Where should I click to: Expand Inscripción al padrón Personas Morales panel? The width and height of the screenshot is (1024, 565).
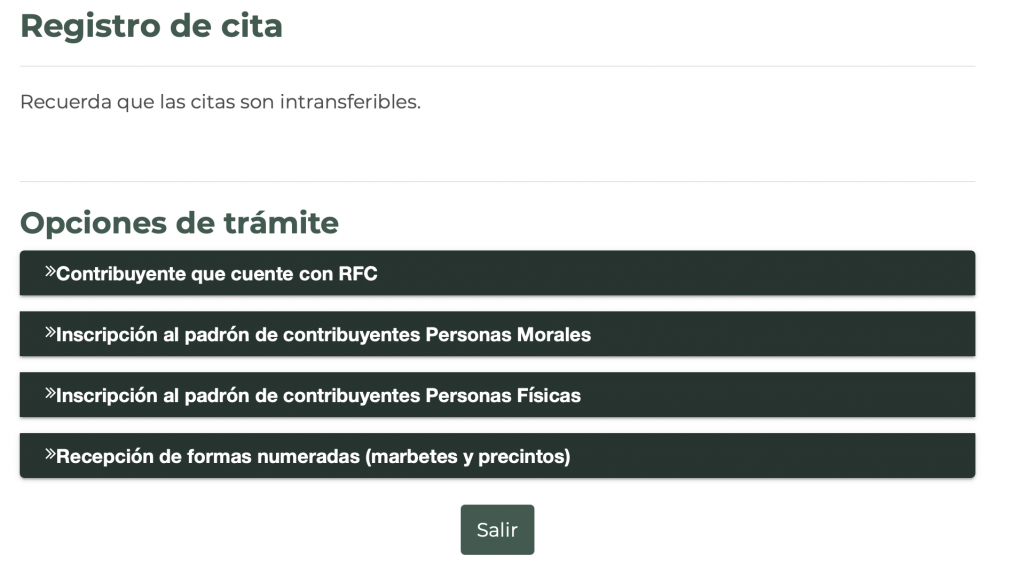pyautogui.click(x=497, y=334)
